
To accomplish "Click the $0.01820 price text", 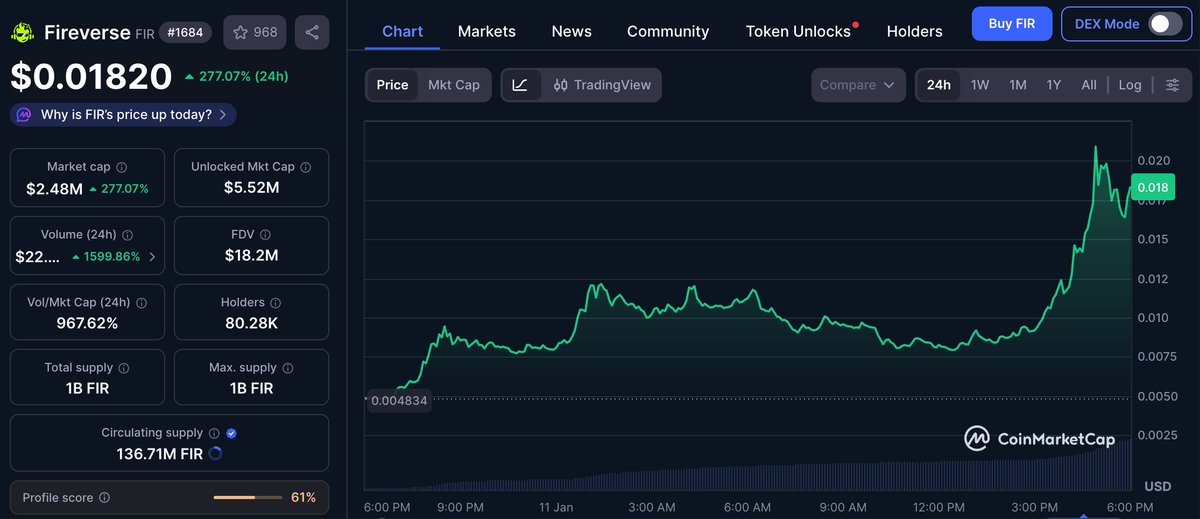I will coord(91,76).
